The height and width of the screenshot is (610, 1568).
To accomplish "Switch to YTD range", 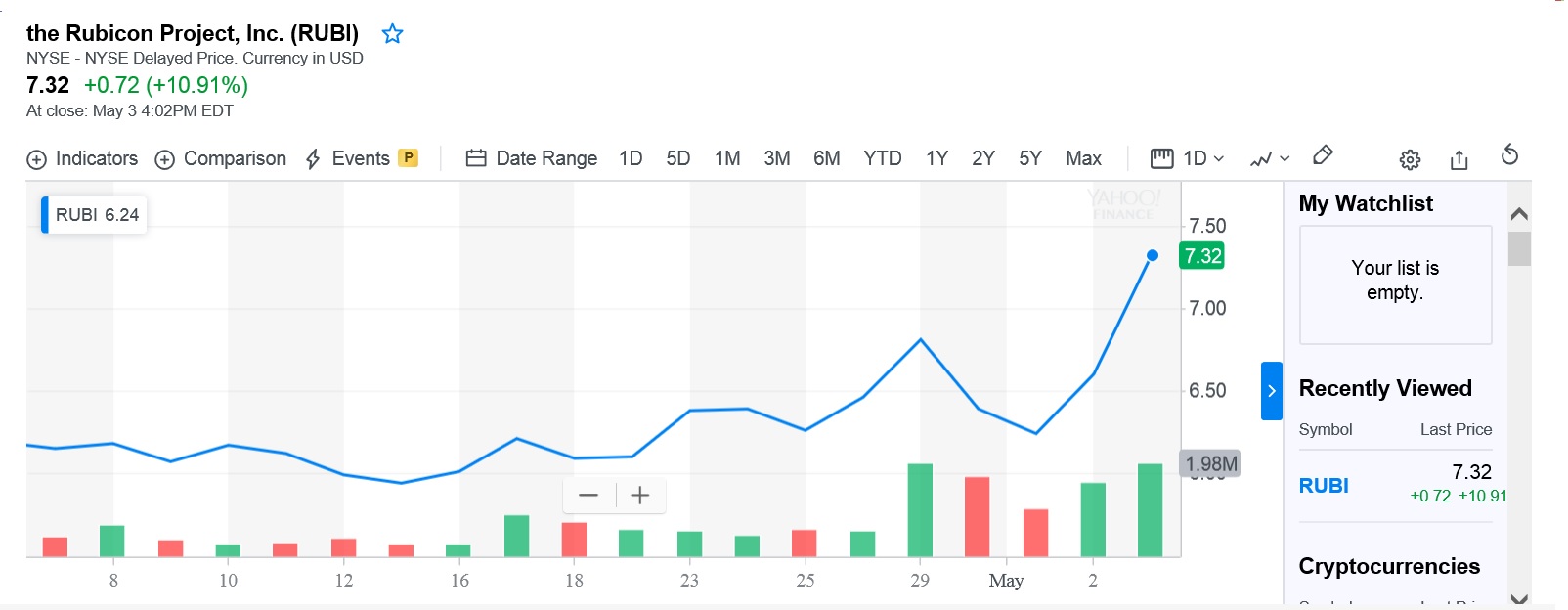I will point(882,158).
